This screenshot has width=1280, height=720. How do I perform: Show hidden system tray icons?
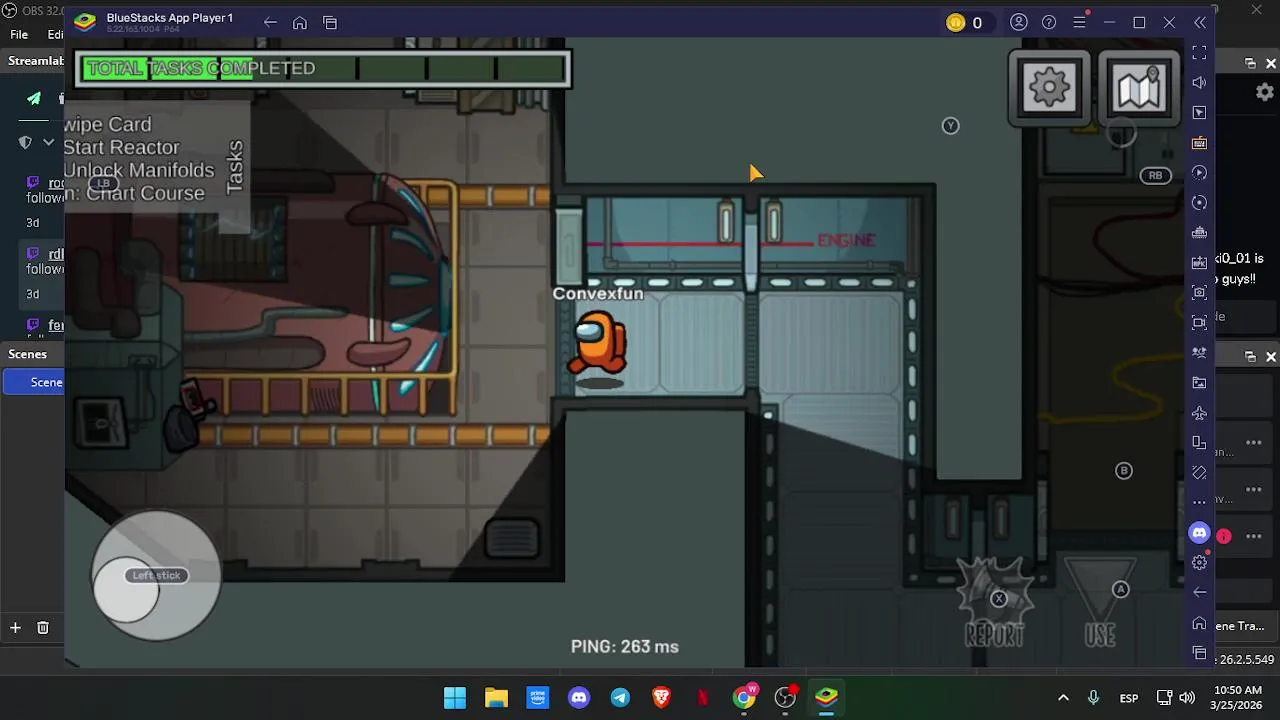tap(1063, 697)
